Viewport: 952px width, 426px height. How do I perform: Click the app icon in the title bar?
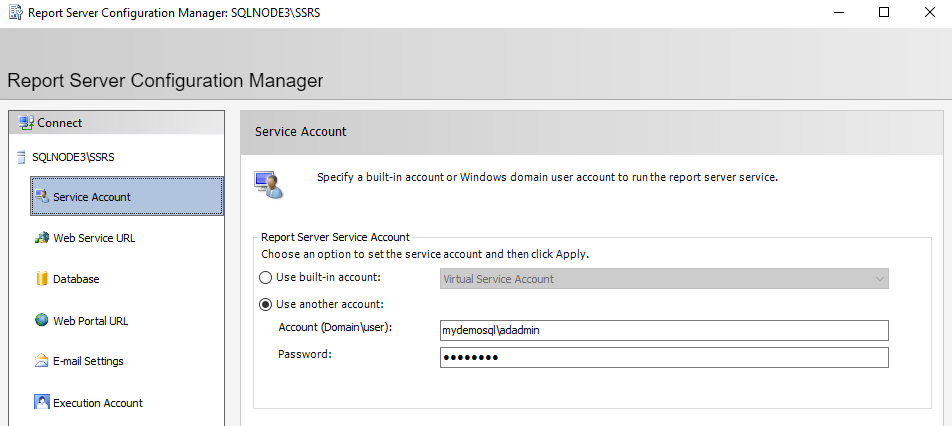tap(15, 13)
